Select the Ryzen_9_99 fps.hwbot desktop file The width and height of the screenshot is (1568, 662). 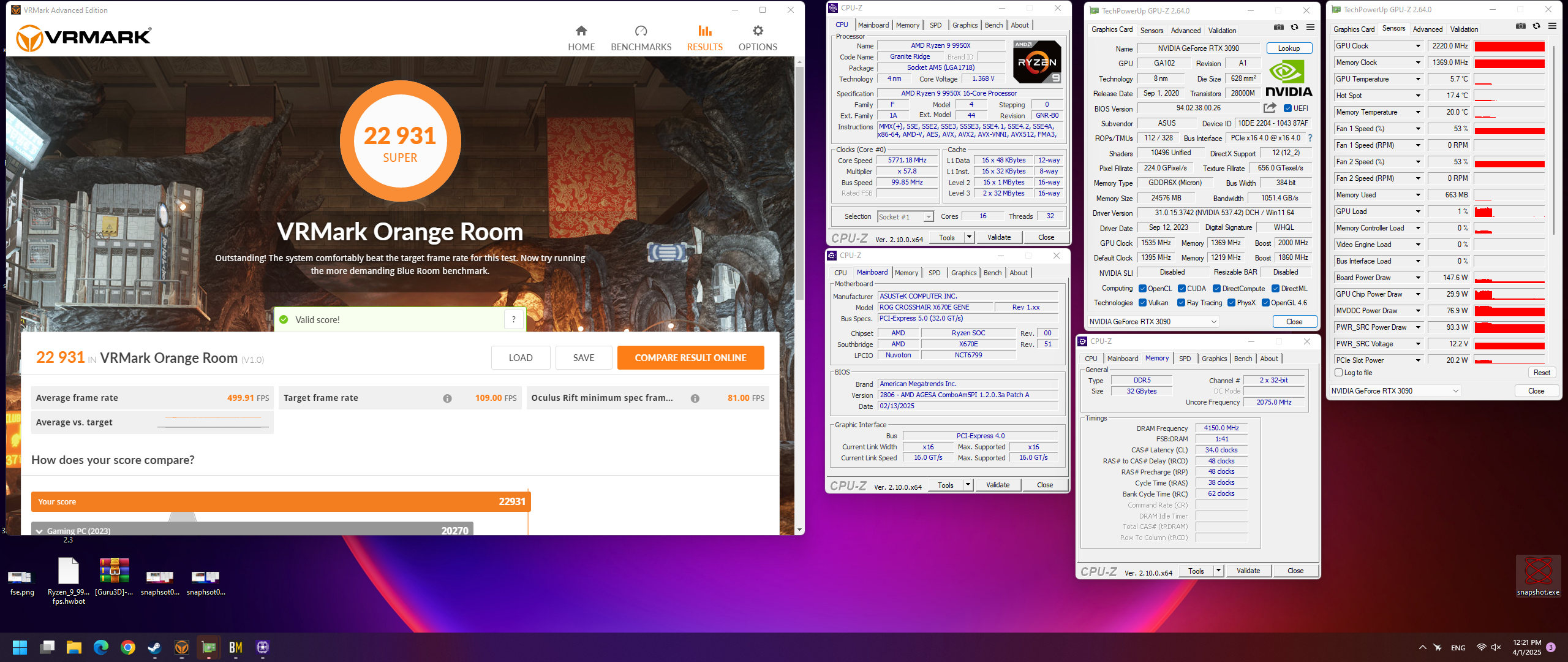click(69, 581)
